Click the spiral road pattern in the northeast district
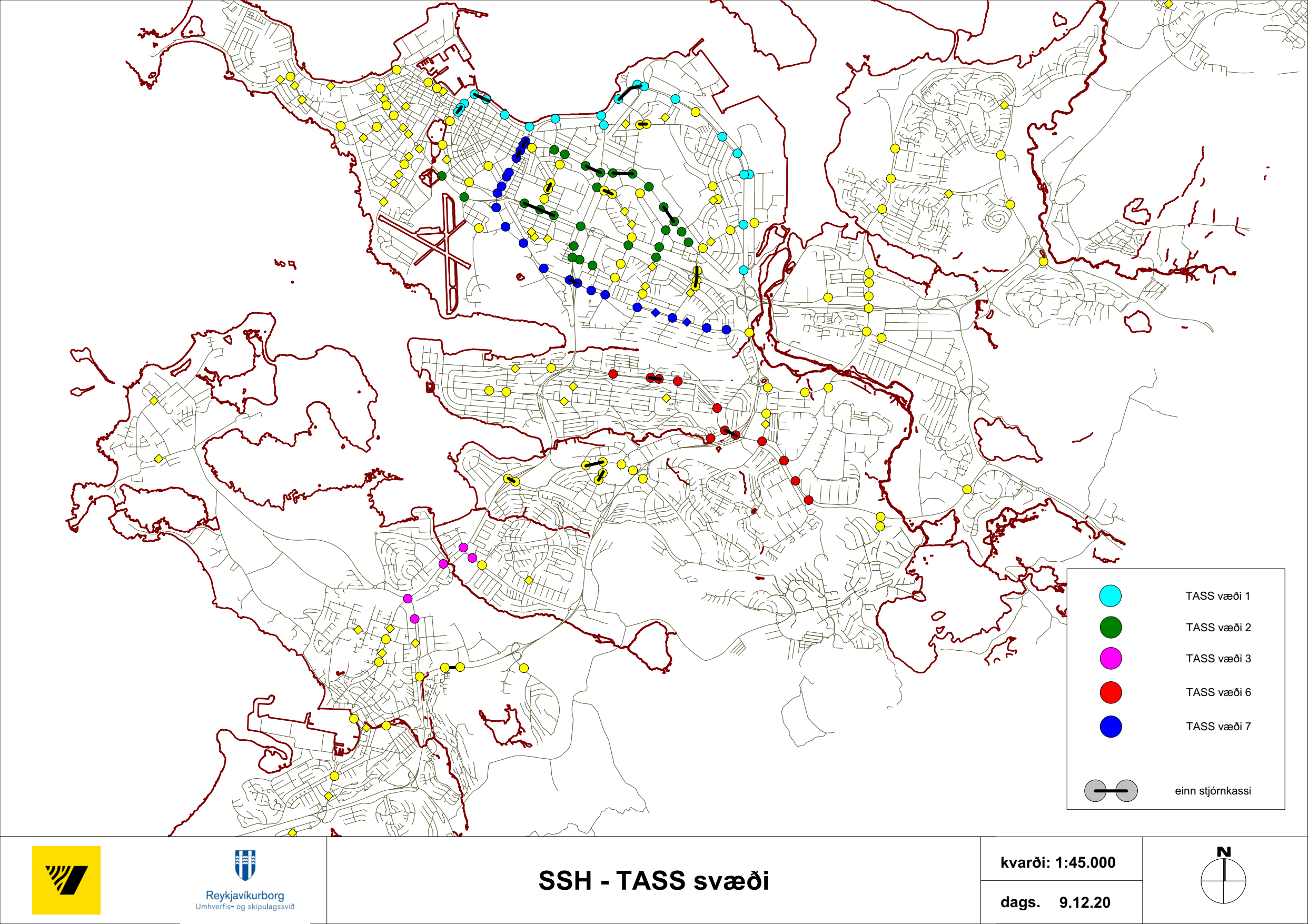The height and width of the screenshot is (924, 1308). [x=998, y=220]
